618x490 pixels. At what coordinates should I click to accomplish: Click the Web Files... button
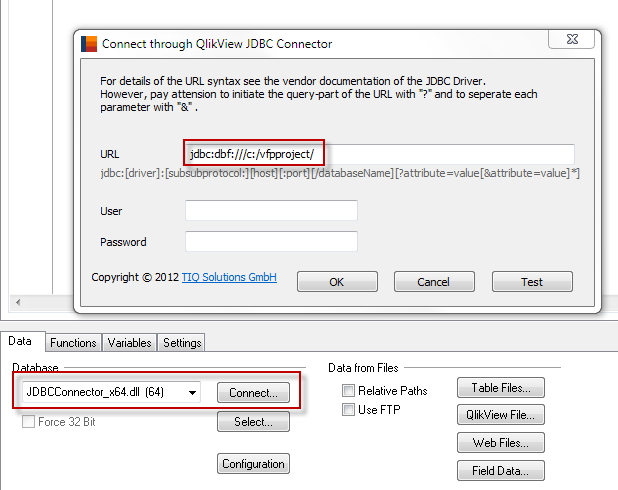point(500,442)
